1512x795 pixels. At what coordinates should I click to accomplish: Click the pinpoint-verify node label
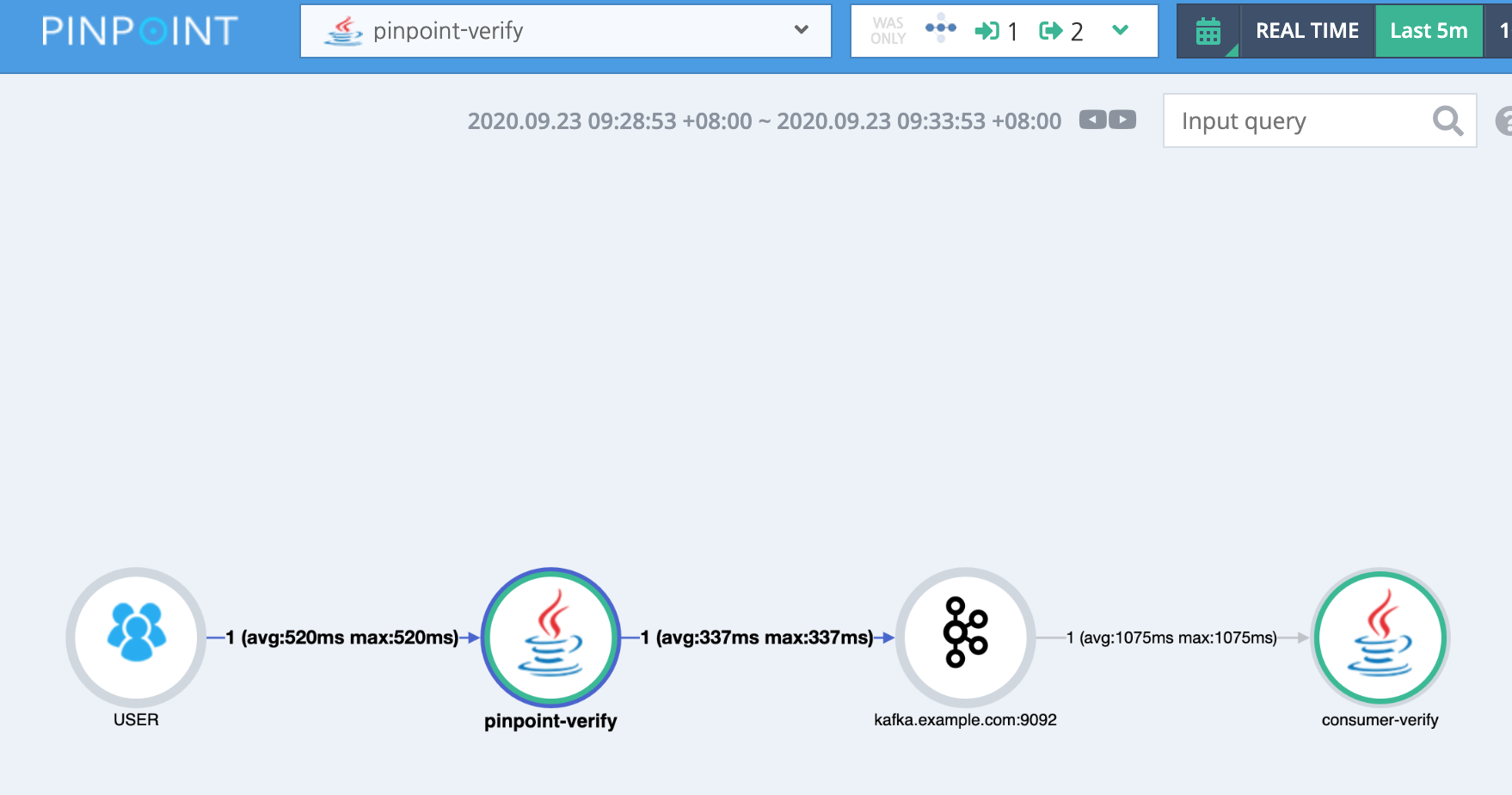pyautogui.click(x=550, y=721)
